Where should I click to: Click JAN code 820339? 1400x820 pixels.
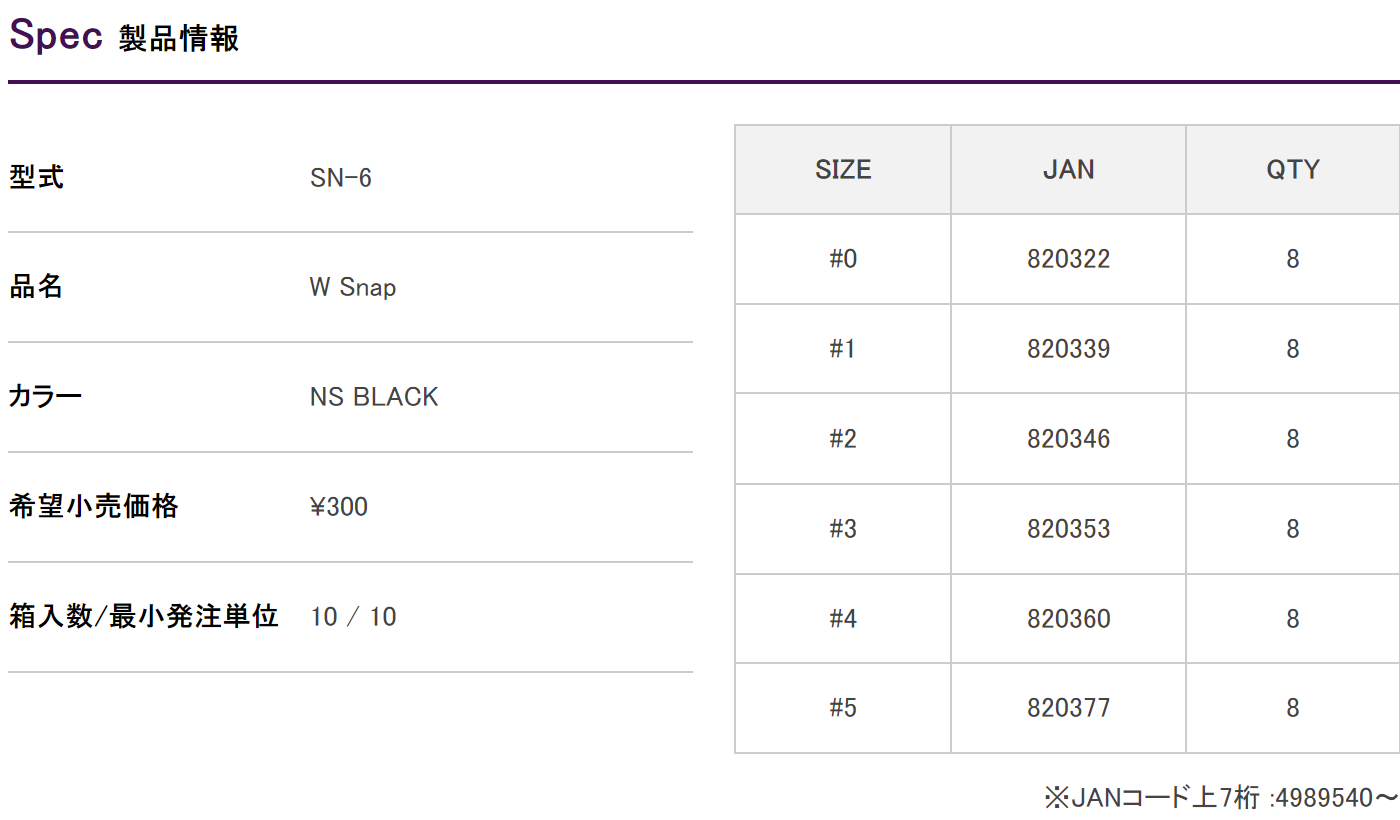[x=1068, y=349]
